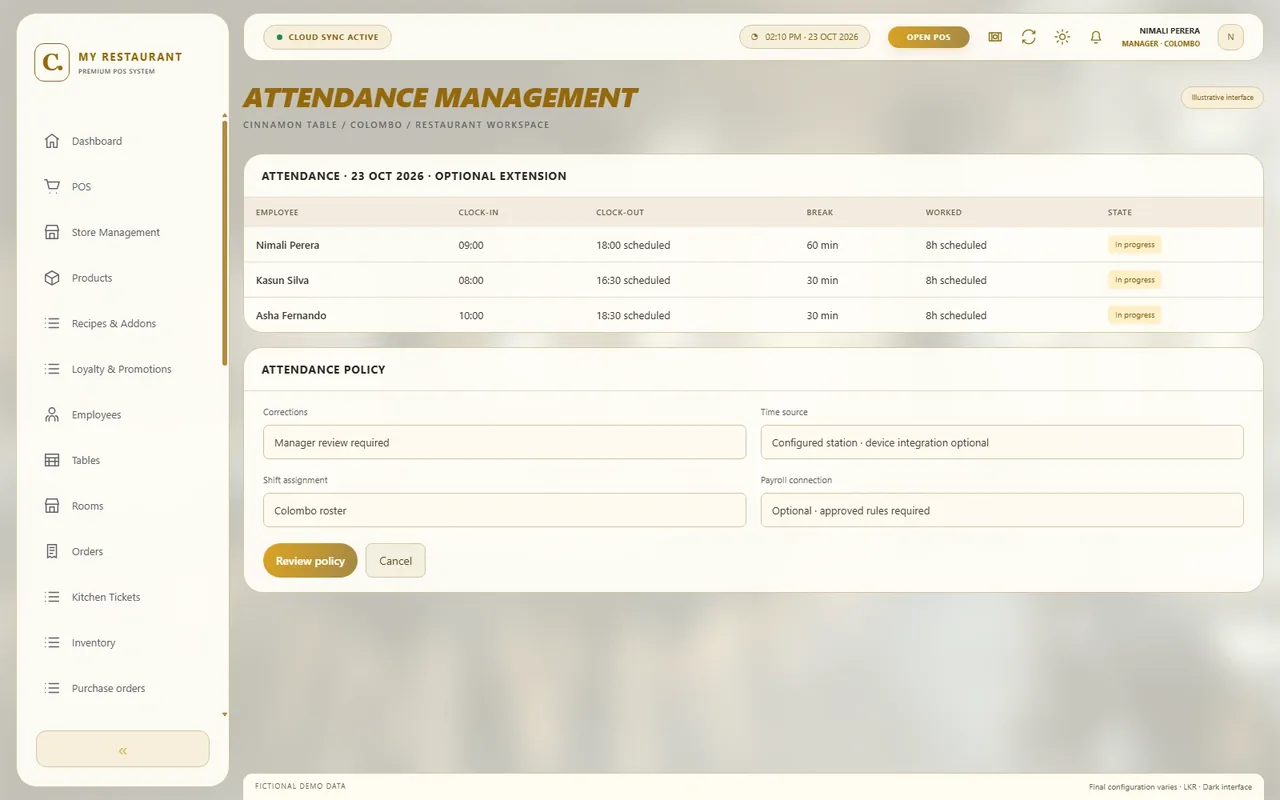This screenshot has height=800, width=1280.
Task: Click the Open POS button
Action: click(x=928, y=37)
